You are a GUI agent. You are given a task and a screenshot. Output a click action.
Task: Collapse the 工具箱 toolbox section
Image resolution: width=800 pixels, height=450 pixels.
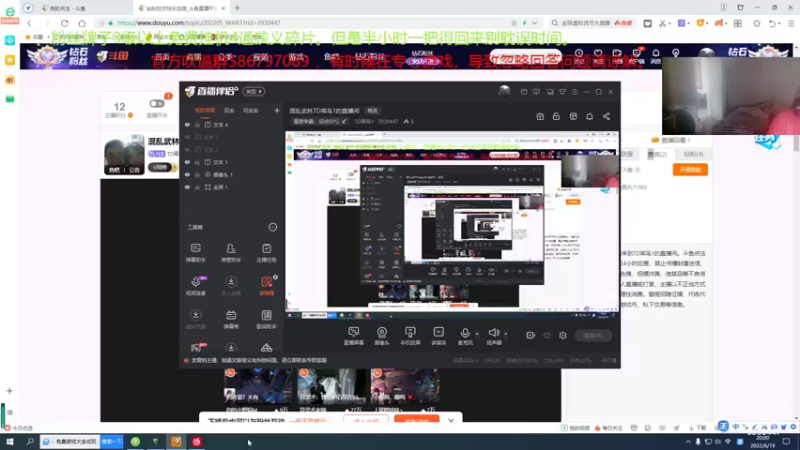click(x=273, y=227)
